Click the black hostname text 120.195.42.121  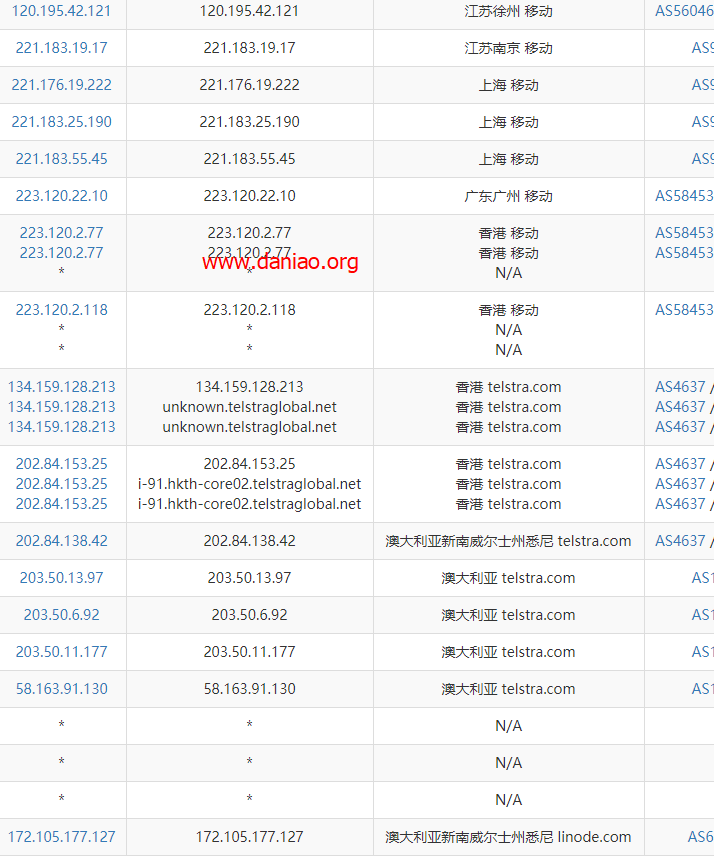point(250,11)
